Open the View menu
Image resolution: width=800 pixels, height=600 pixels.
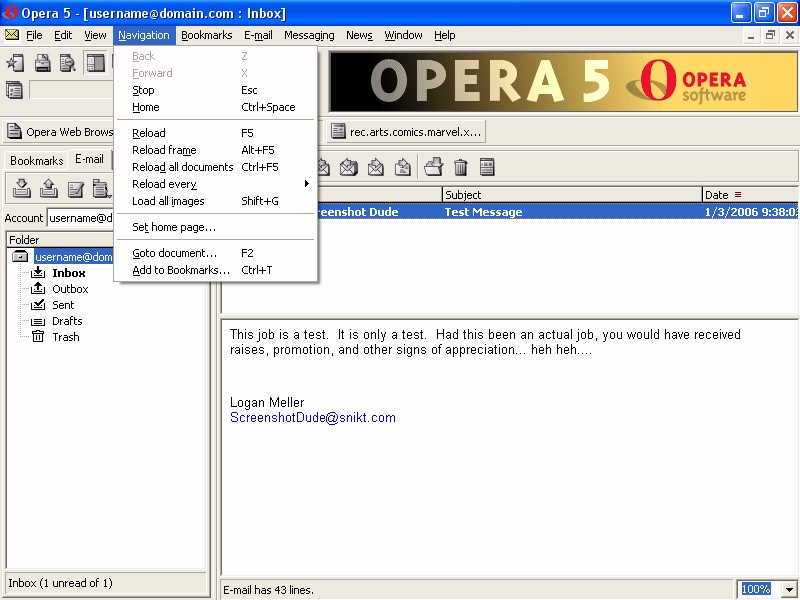click(x=95, y=35)
